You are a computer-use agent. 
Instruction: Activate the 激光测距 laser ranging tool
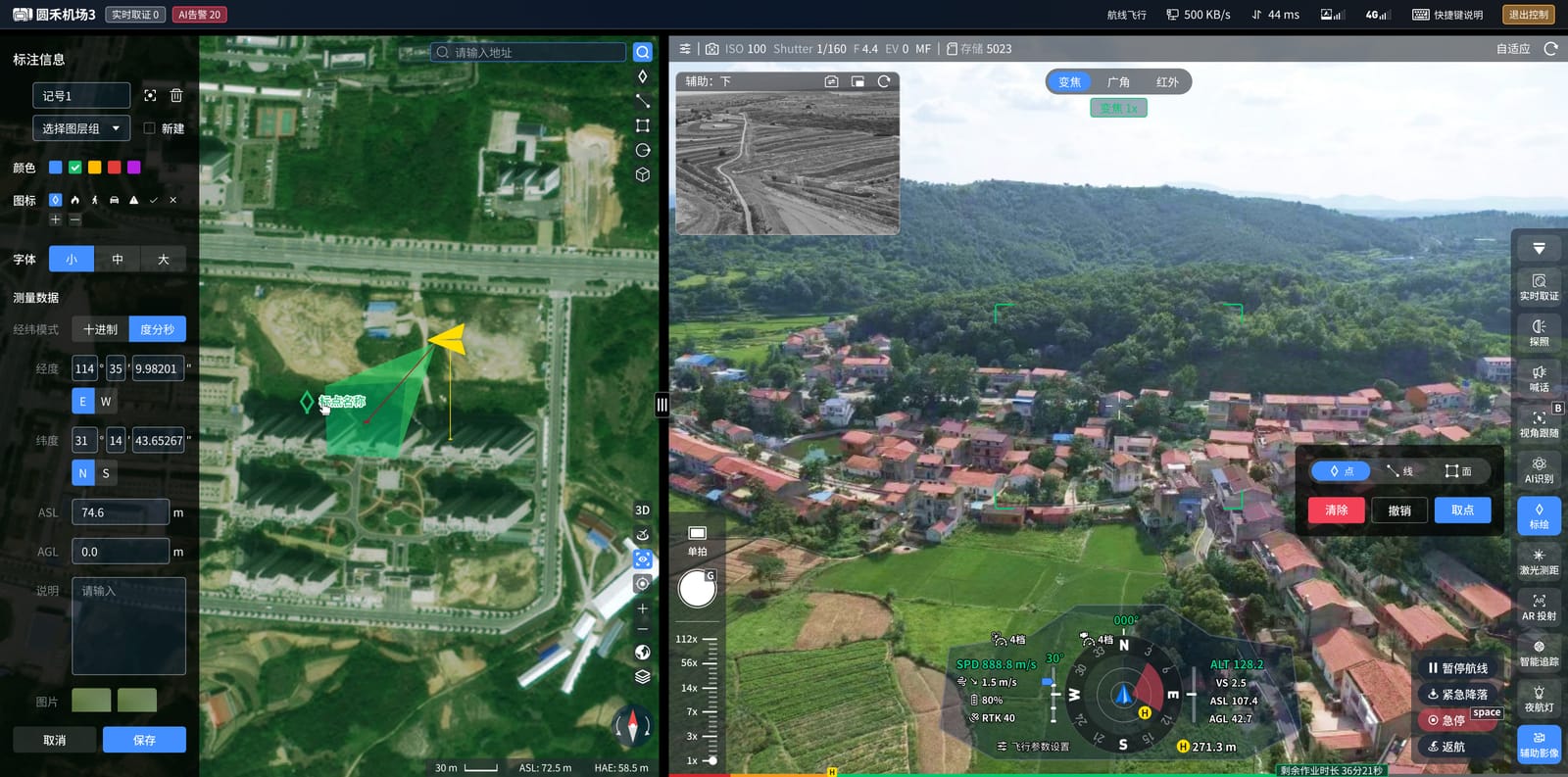pyautogui.click(x=1539, y=561)
